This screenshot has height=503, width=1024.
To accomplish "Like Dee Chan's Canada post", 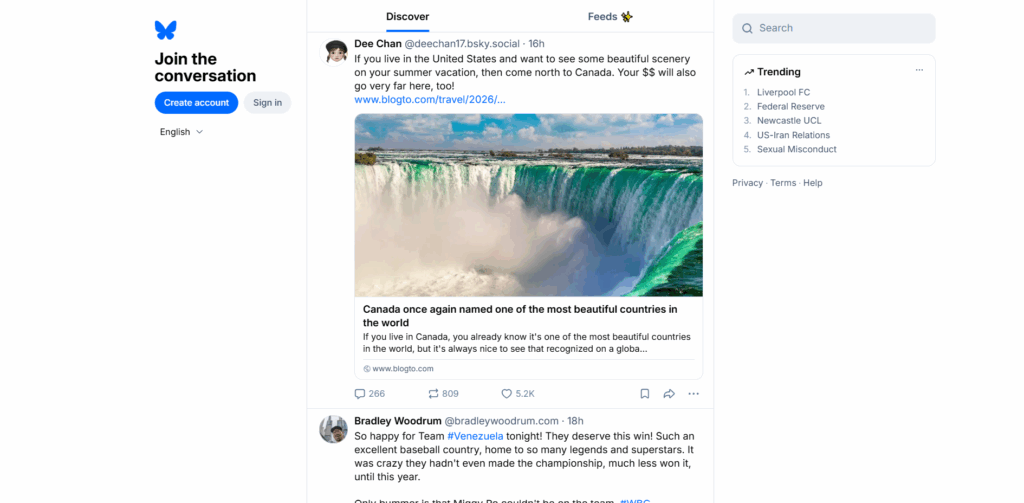I will (507, 394).
